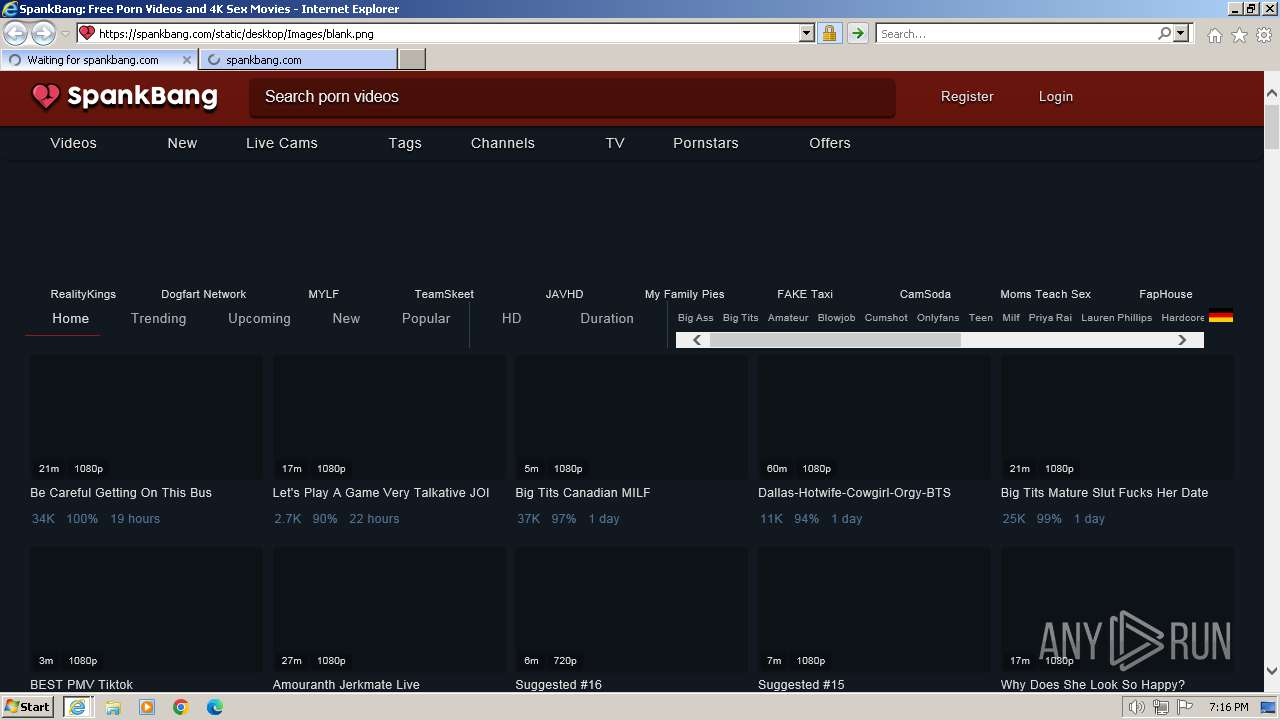Select the Trending filter tab

coord(158,318)
